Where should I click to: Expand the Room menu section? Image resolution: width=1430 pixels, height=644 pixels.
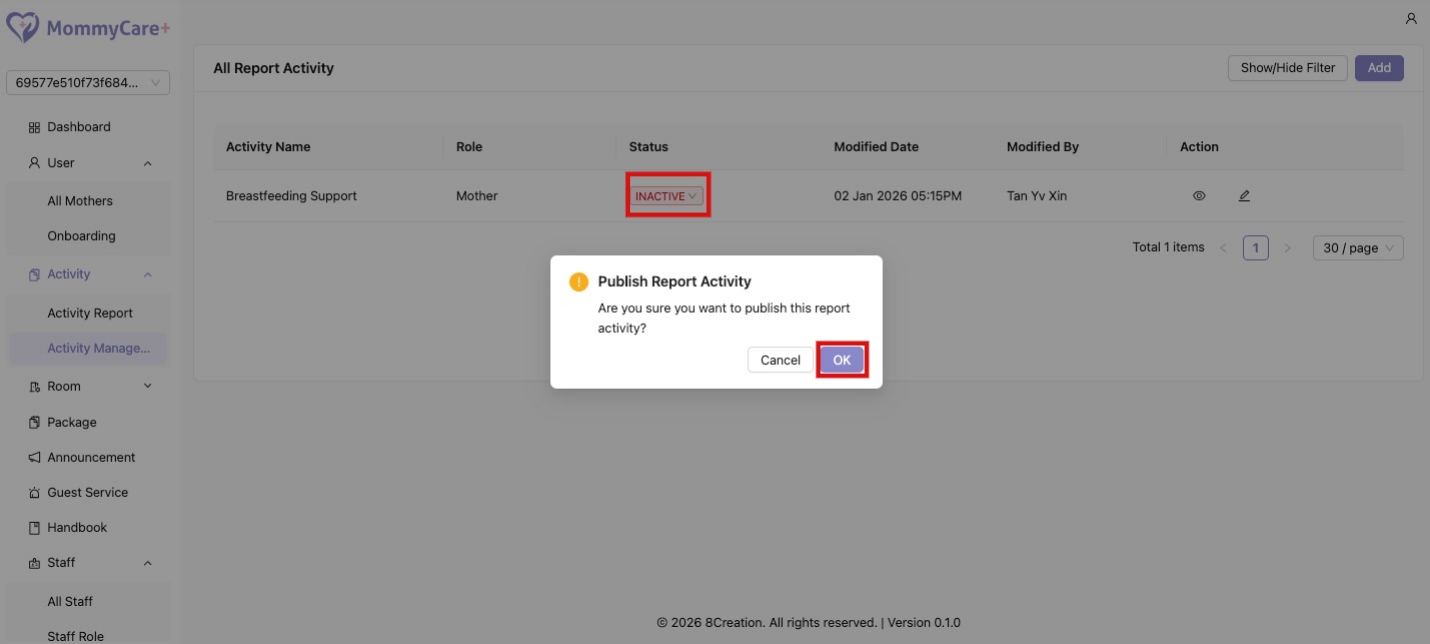click(x=148, y=386)
